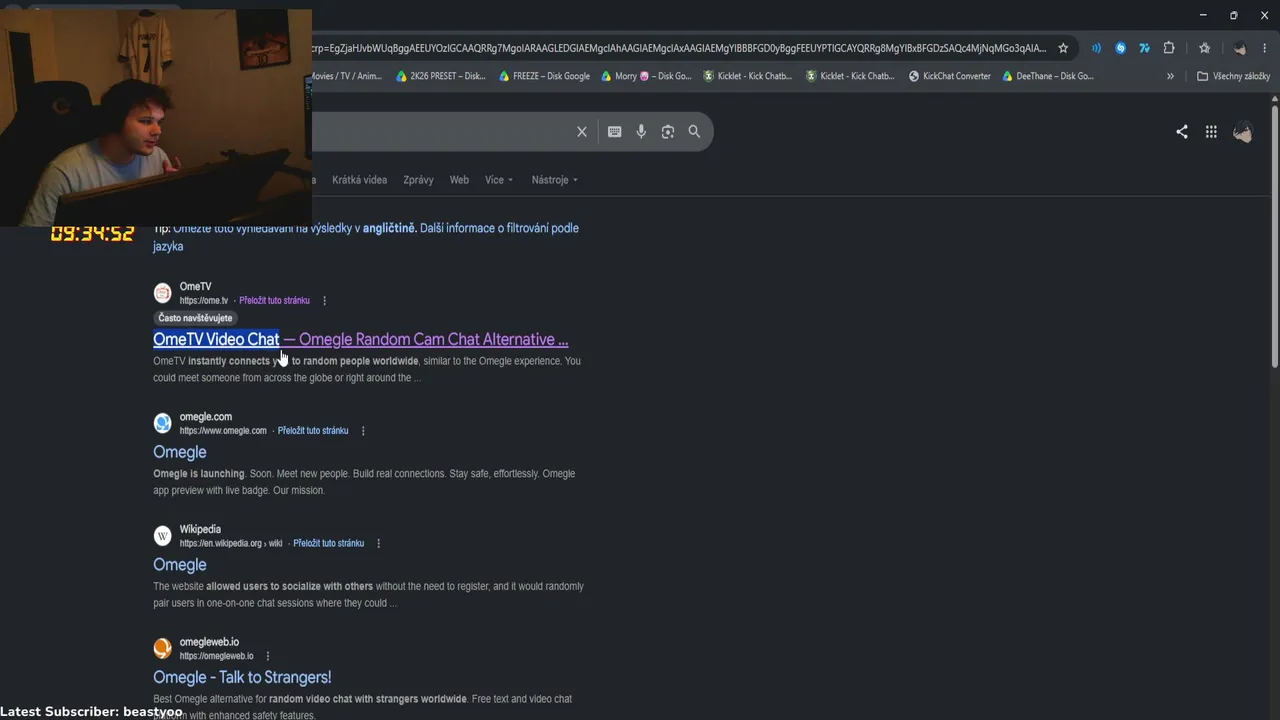The width and height of the screenshot is (1280, 720).
Task: Open the DeeThane Disk Google bookmark
Action: pyautogui.click(x=1048, y=76)
